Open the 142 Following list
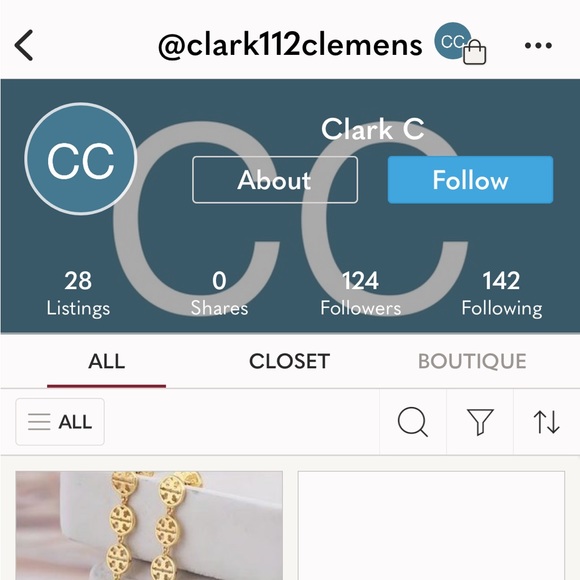This screenshot has height=580, width=580. point(502,294)
